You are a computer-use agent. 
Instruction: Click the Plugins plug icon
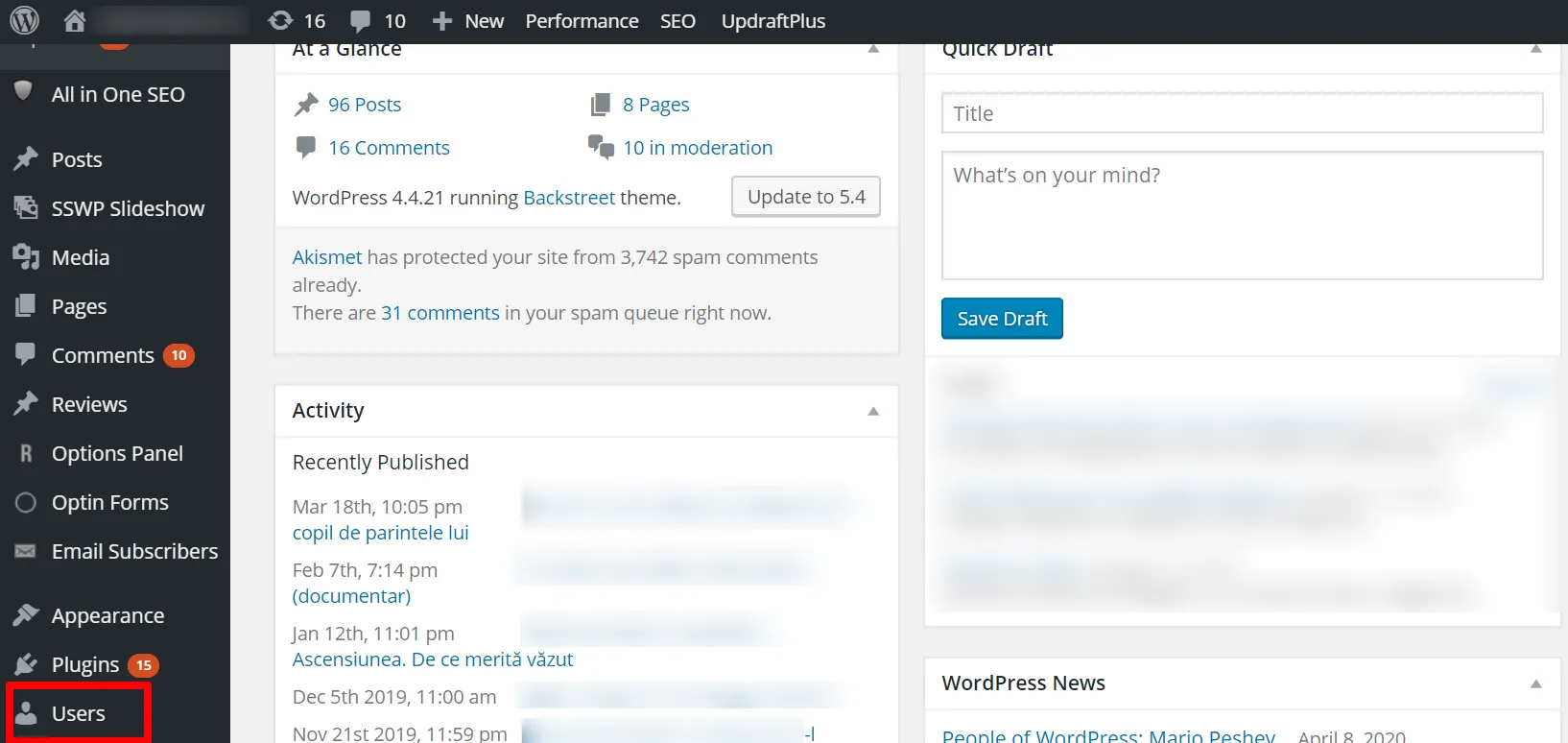pyautogui.click(x=26, y=663)
